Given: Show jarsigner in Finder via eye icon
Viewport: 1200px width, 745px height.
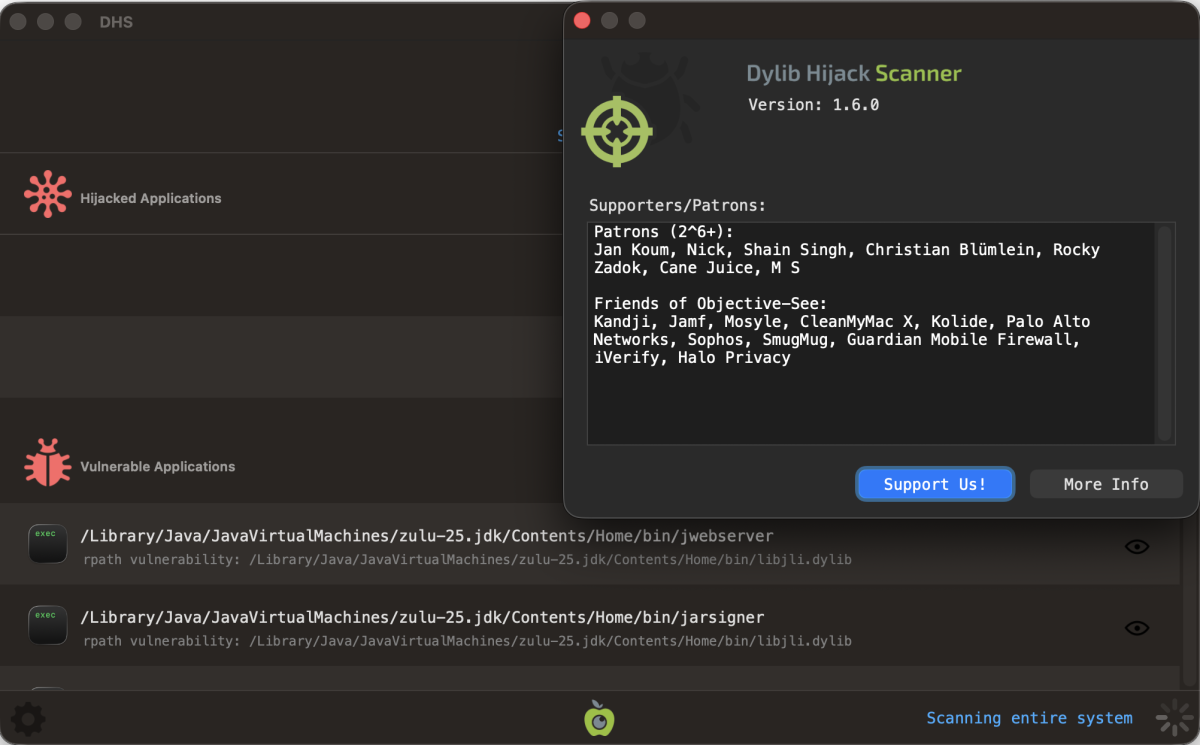Looking at the screenshot, I should coord(1137,628).
